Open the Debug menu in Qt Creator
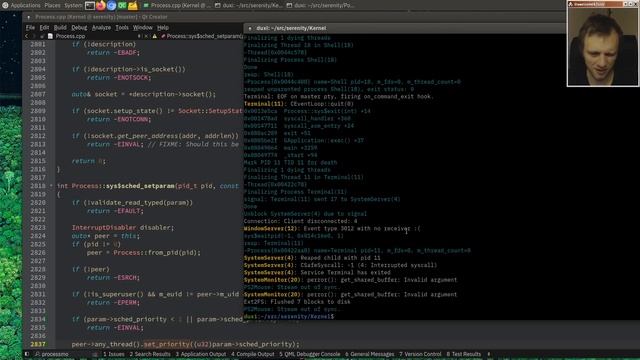This screenshot has width=640, height=360. pos(79,28)
